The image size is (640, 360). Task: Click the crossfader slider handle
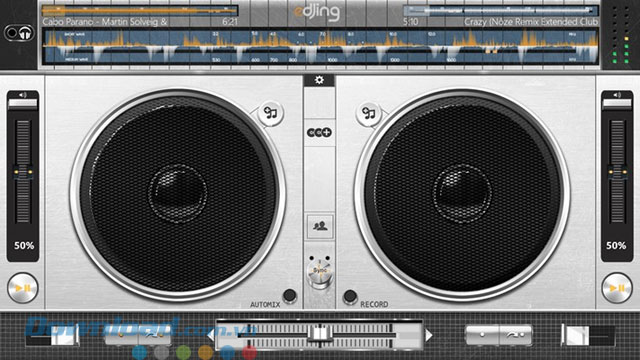(x=320, y=334)
